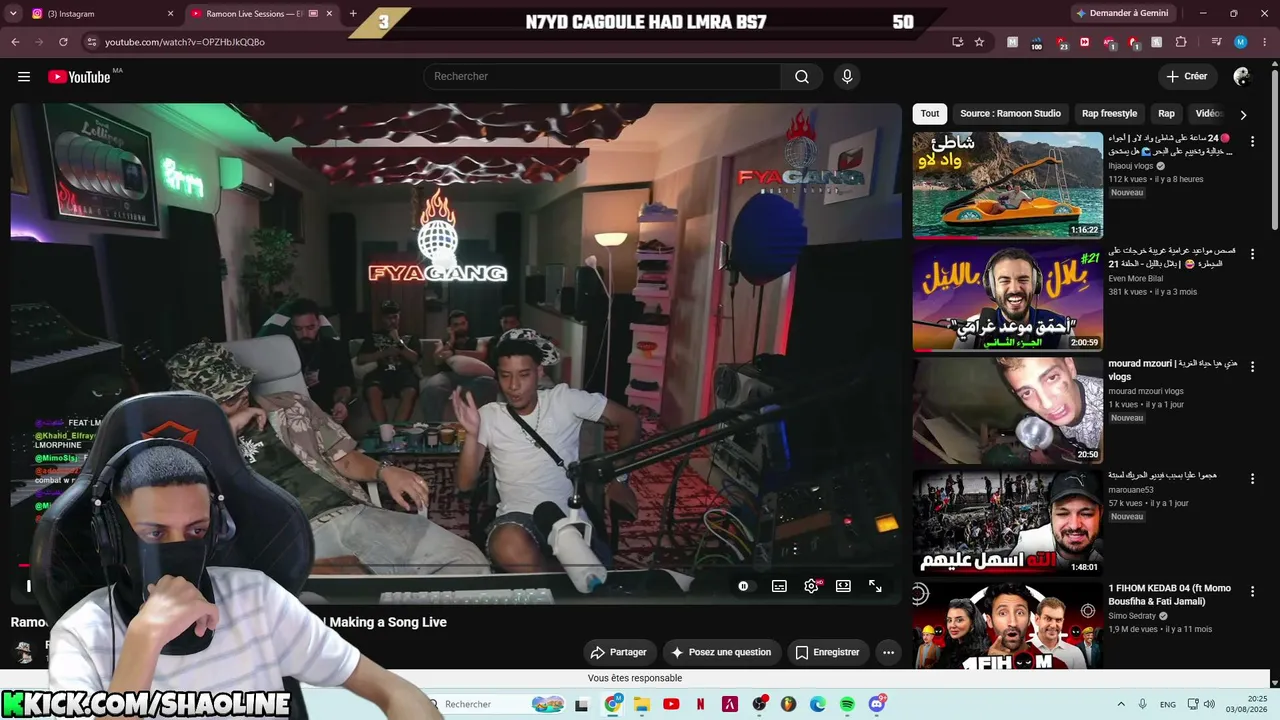Open Discord from the taskbar
The width and height of the screenshot is (1280, 720).
[877, 705]
